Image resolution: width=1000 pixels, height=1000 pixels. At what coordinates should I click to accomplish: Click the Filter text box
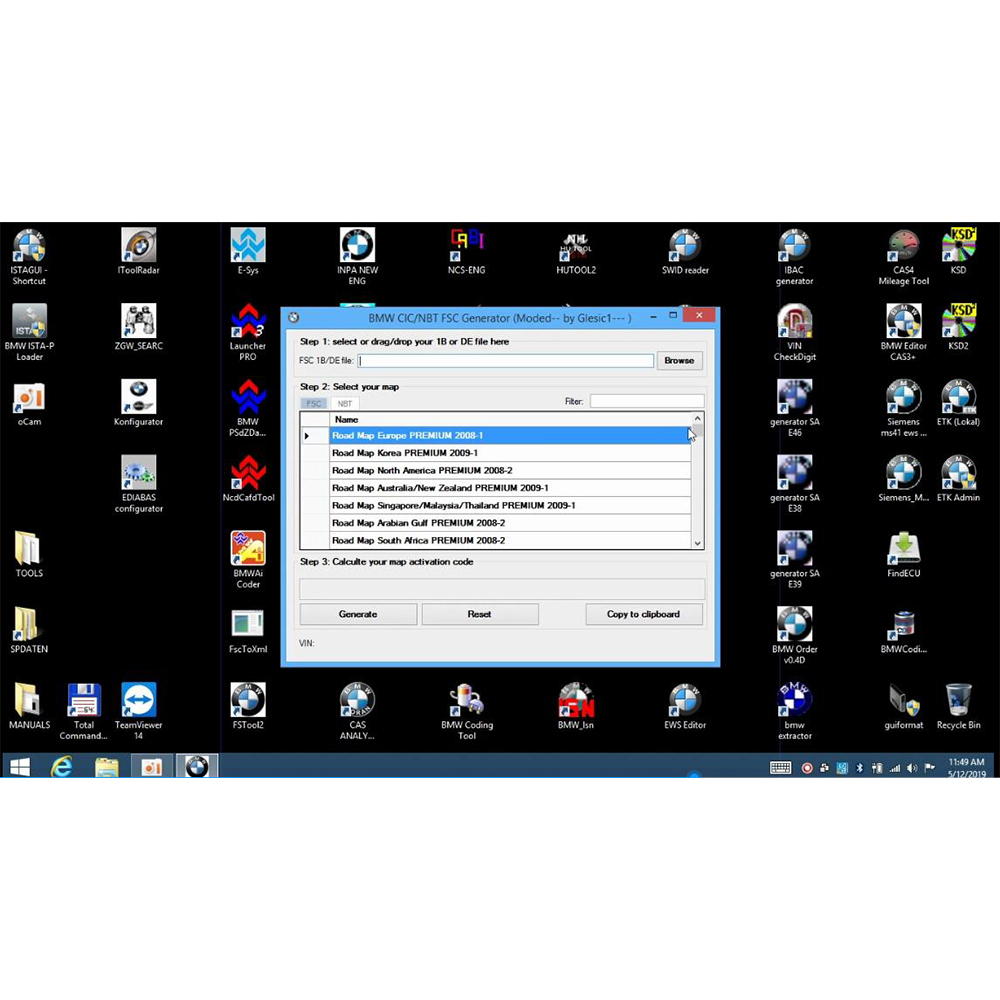coord(646,401)
